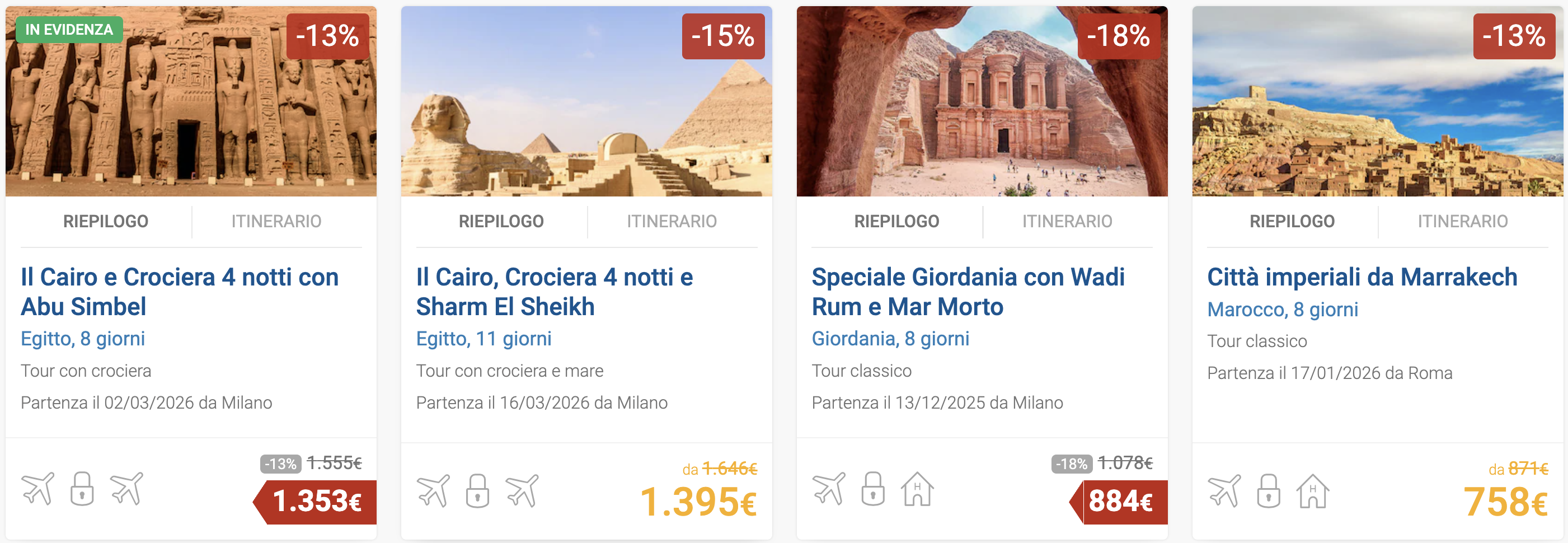This screenshot has width=1568, height=543.
Task: Switch to ITINERARIO tab on the Abu Simbel card
Action: [278, 221]
